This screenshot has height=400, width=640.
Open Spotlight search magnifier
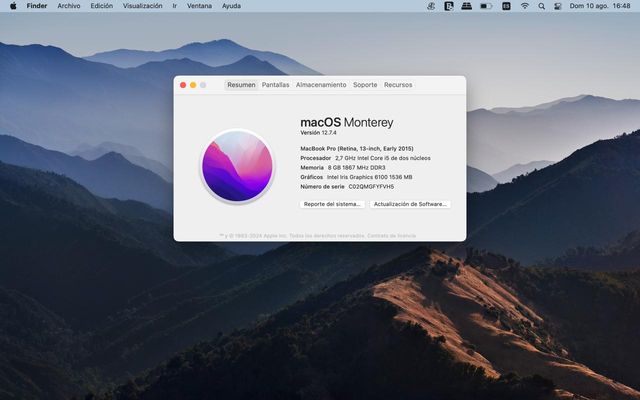[542, 6]
